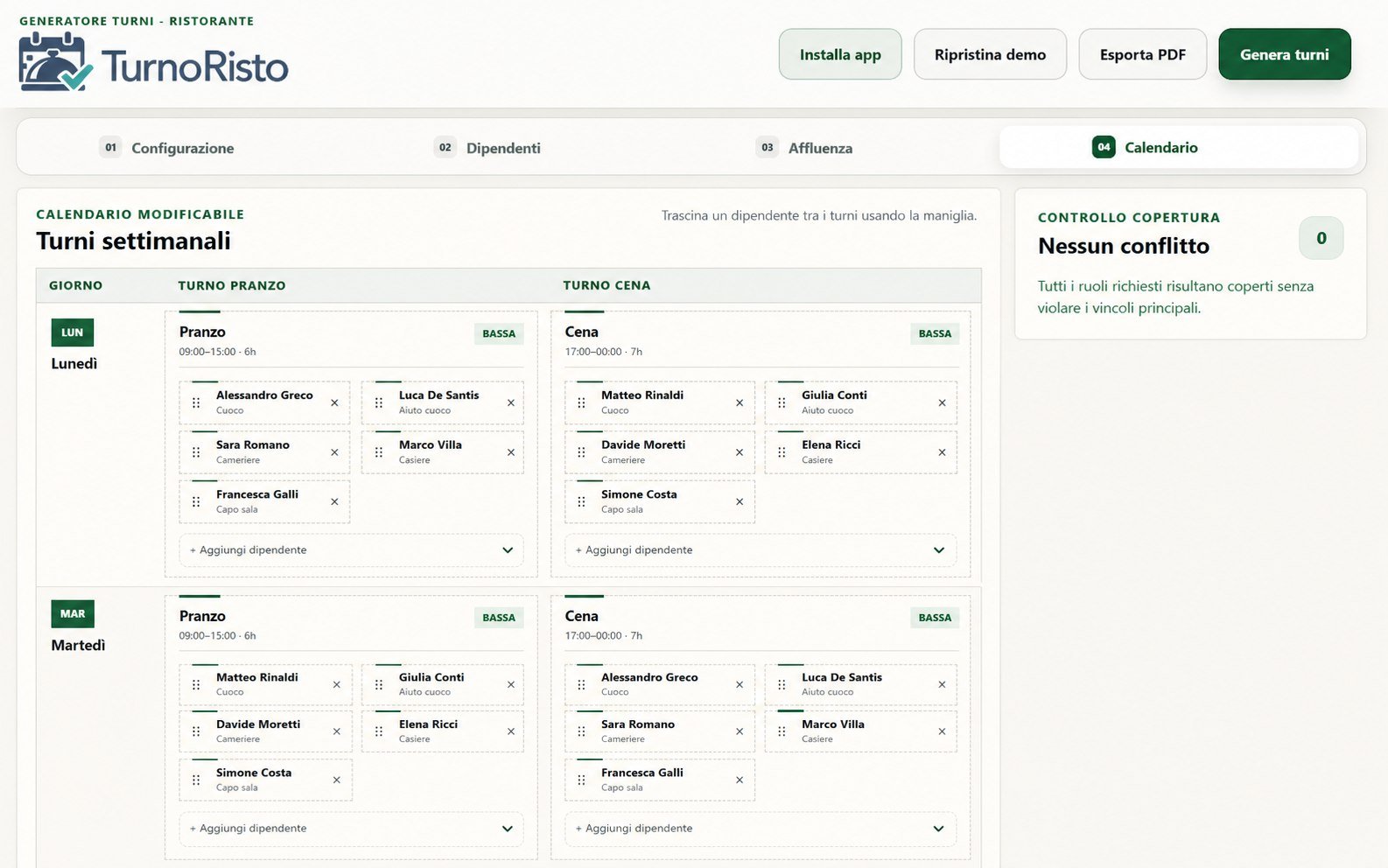The width and height of the screenshot is (1388, 868).
Task: Open Aggiungi dipendente dropdown for Monday dinner
Action: click(761, 550)
